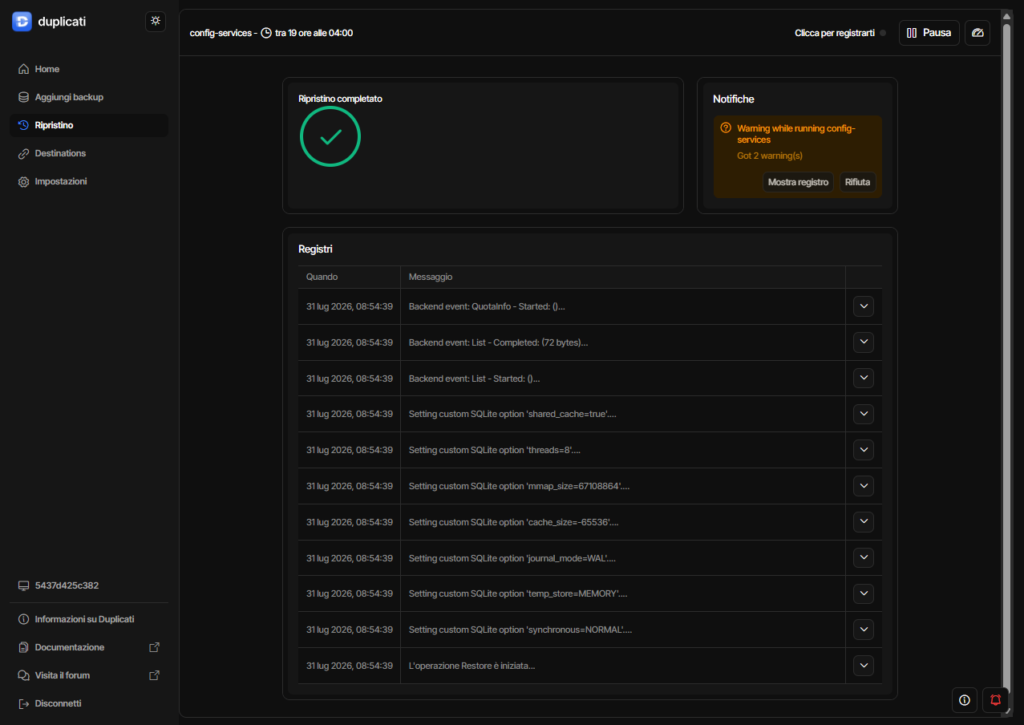Click the Home house icon
1024x725 pixels.
(24, 69)
